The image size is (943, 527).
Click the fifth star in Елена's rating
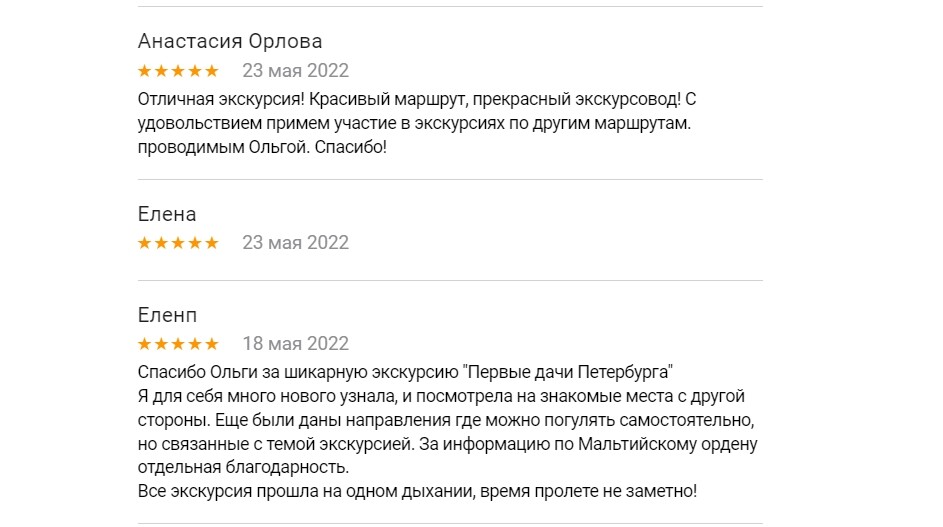211,243
